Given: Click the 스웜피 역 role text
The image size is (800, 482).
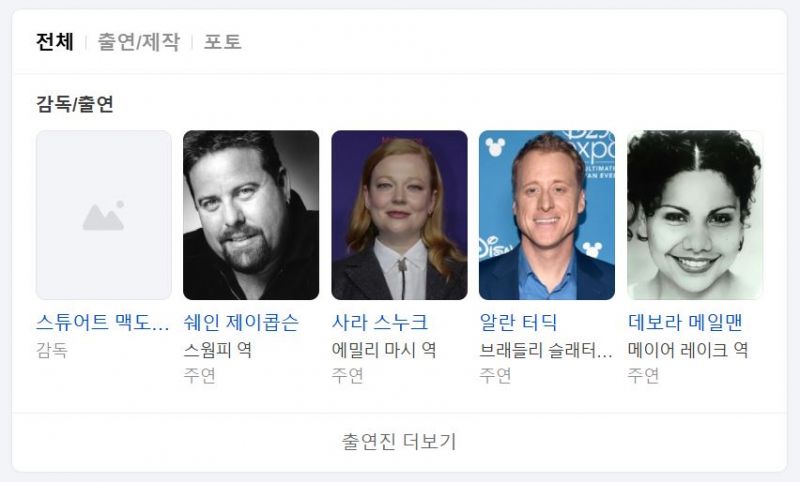Looking at the screenshot, I should pyautogui.click(x=217, y=350).
